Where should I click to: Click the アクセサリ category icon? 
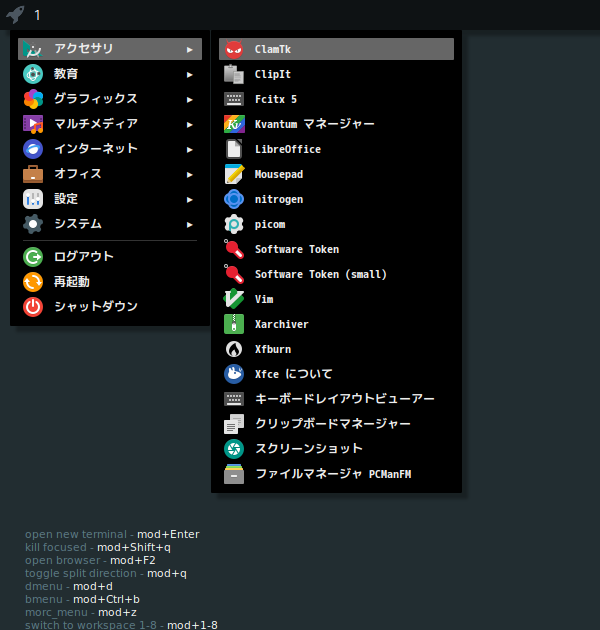tap(33, 49)
